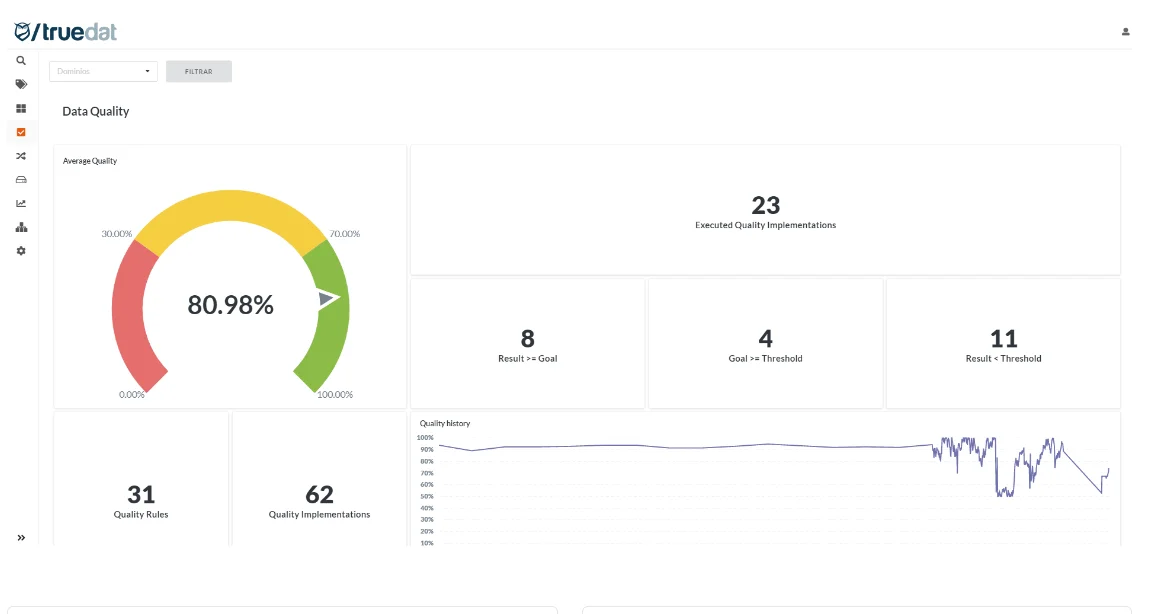
Task: Open the settings gear sidebar icon
Action: (x=21, y=251)
